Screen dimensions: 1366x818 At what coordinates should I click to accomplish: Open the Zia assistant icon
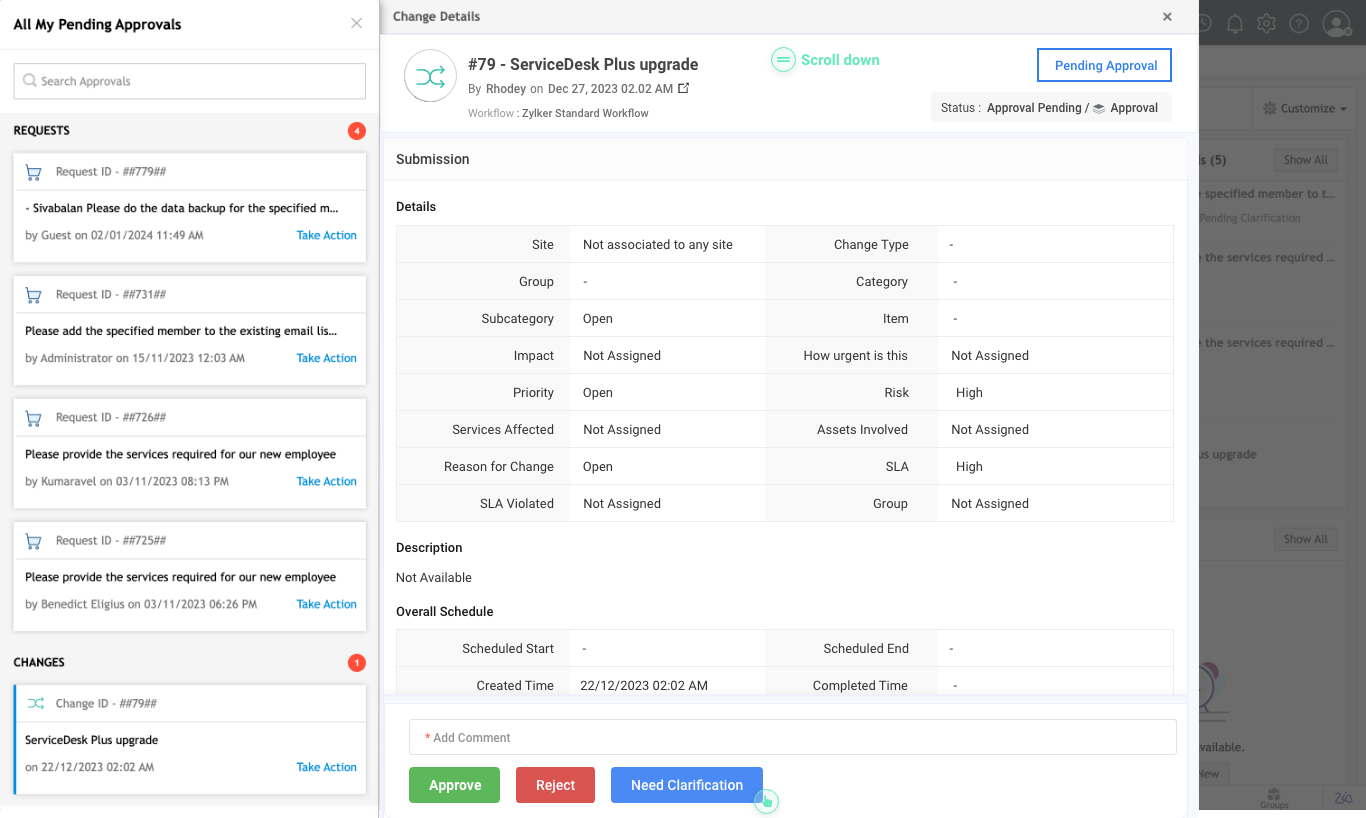[x=1343, y=797]
